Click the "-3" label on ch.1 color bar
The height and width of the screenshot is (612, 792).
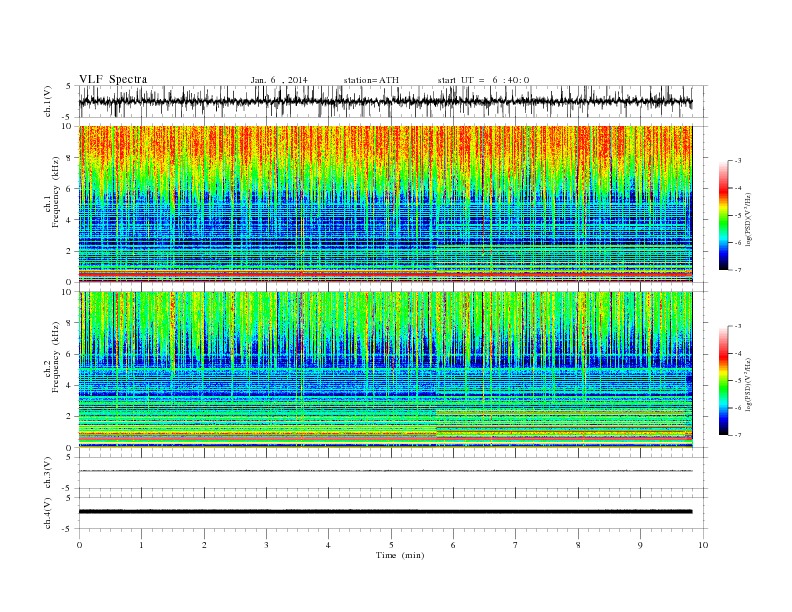tap(738, 161)
